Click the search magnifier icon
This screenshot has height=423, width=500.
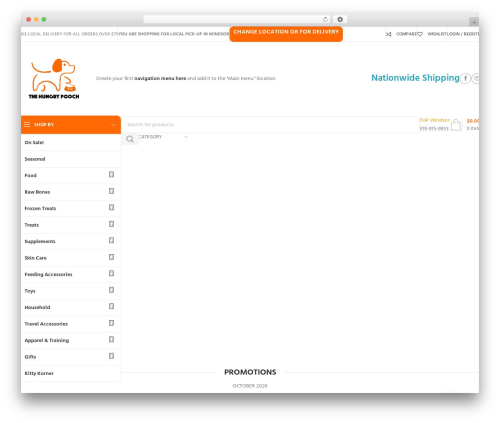(x=130, y=139)
